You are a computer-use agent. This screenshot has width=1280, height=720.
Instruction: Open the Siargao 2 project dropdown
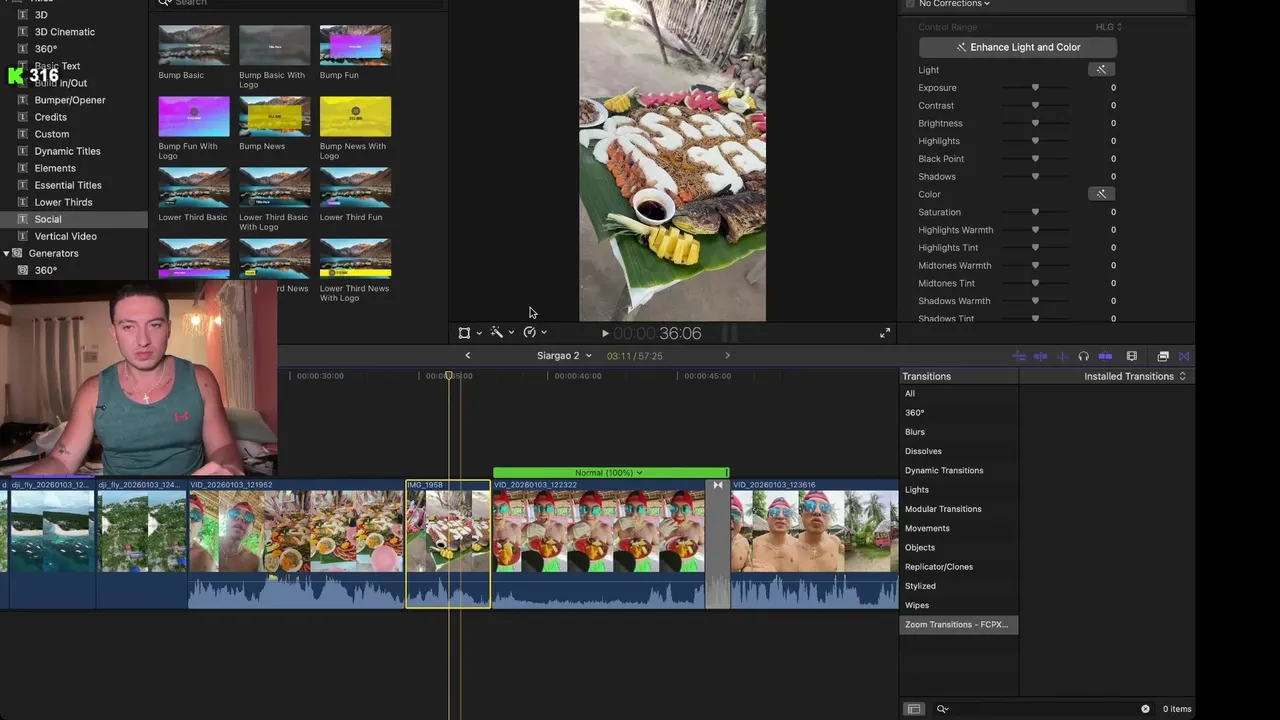point(564,356)
